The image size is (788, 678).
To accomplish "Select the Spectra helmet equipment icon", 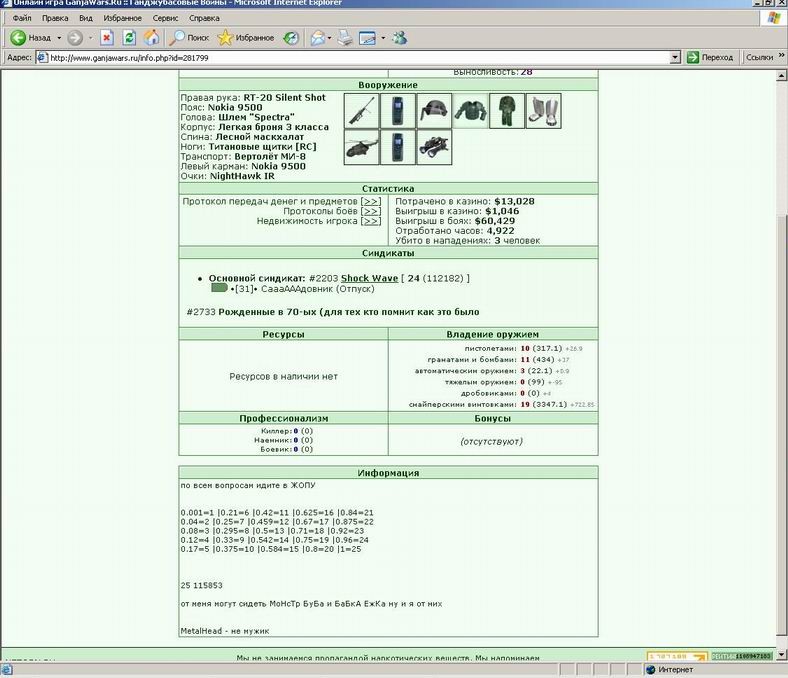I will tap(434, 111).
